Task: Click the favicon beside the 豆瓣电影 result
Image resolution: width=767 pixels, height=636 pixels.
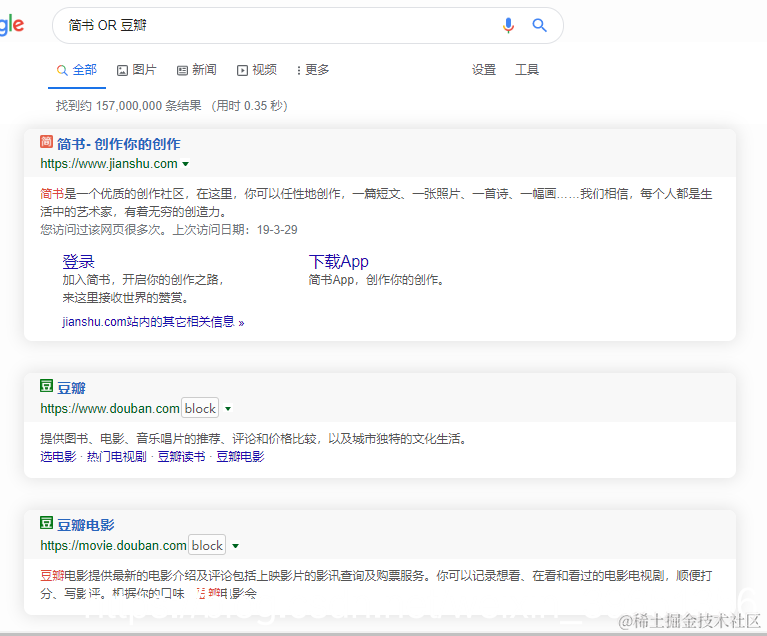Action: [46, 523]
